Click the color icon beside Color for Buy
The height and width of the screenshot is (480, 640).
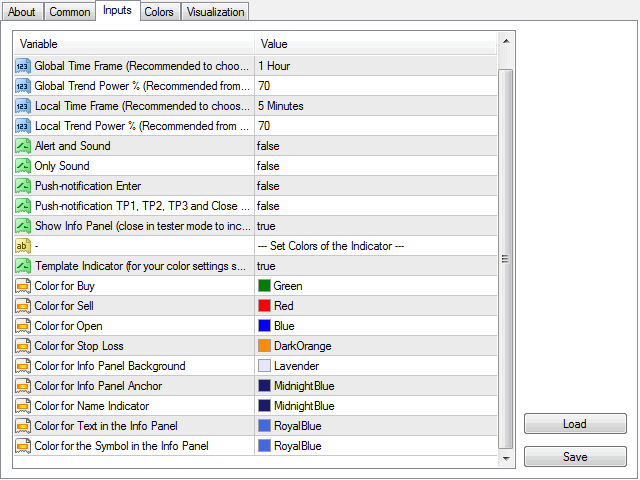click(23, 286)
